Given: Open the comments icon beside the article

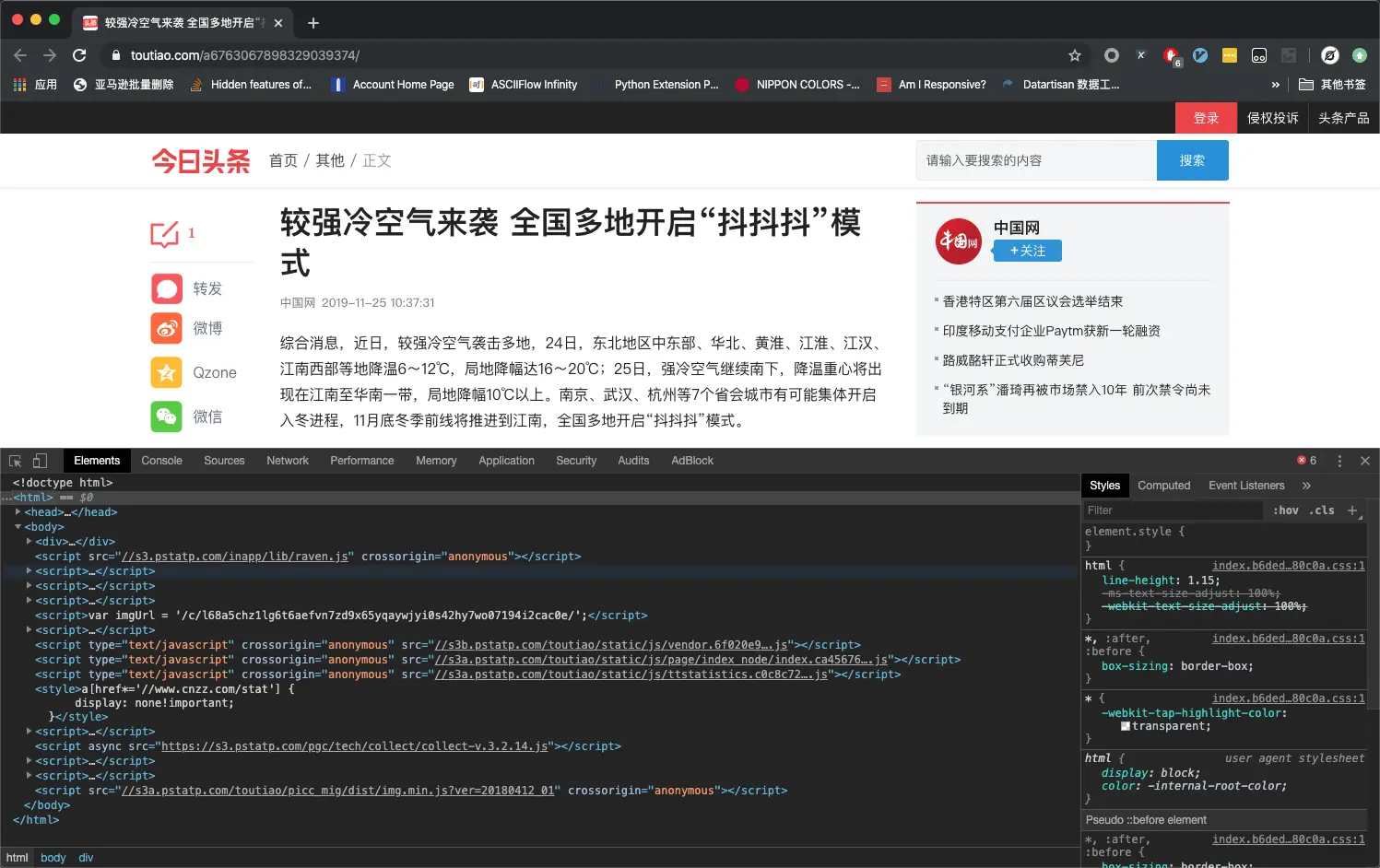Looking at the screenshot, I should point(165,234).
